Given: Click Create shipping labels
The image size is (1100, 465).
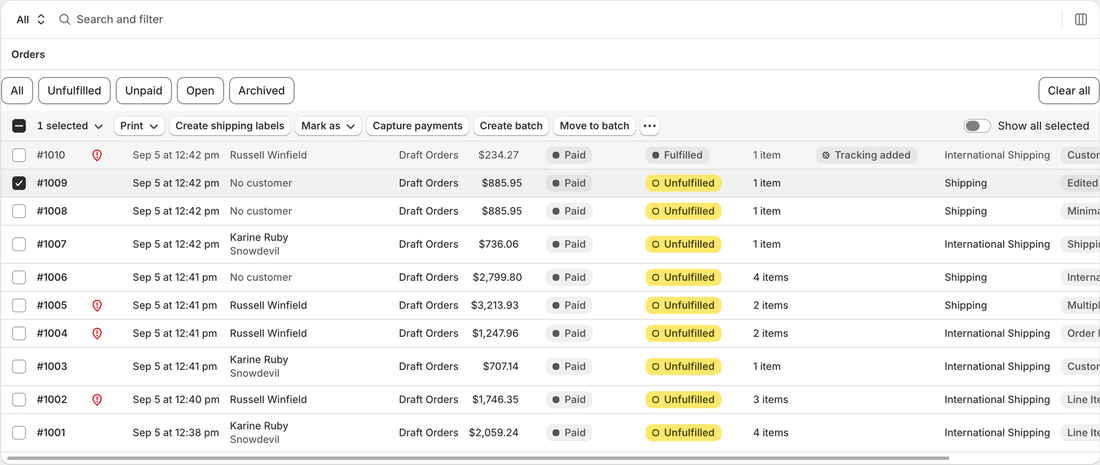Looking at the screenshot, I should click(x=230, y=126).
